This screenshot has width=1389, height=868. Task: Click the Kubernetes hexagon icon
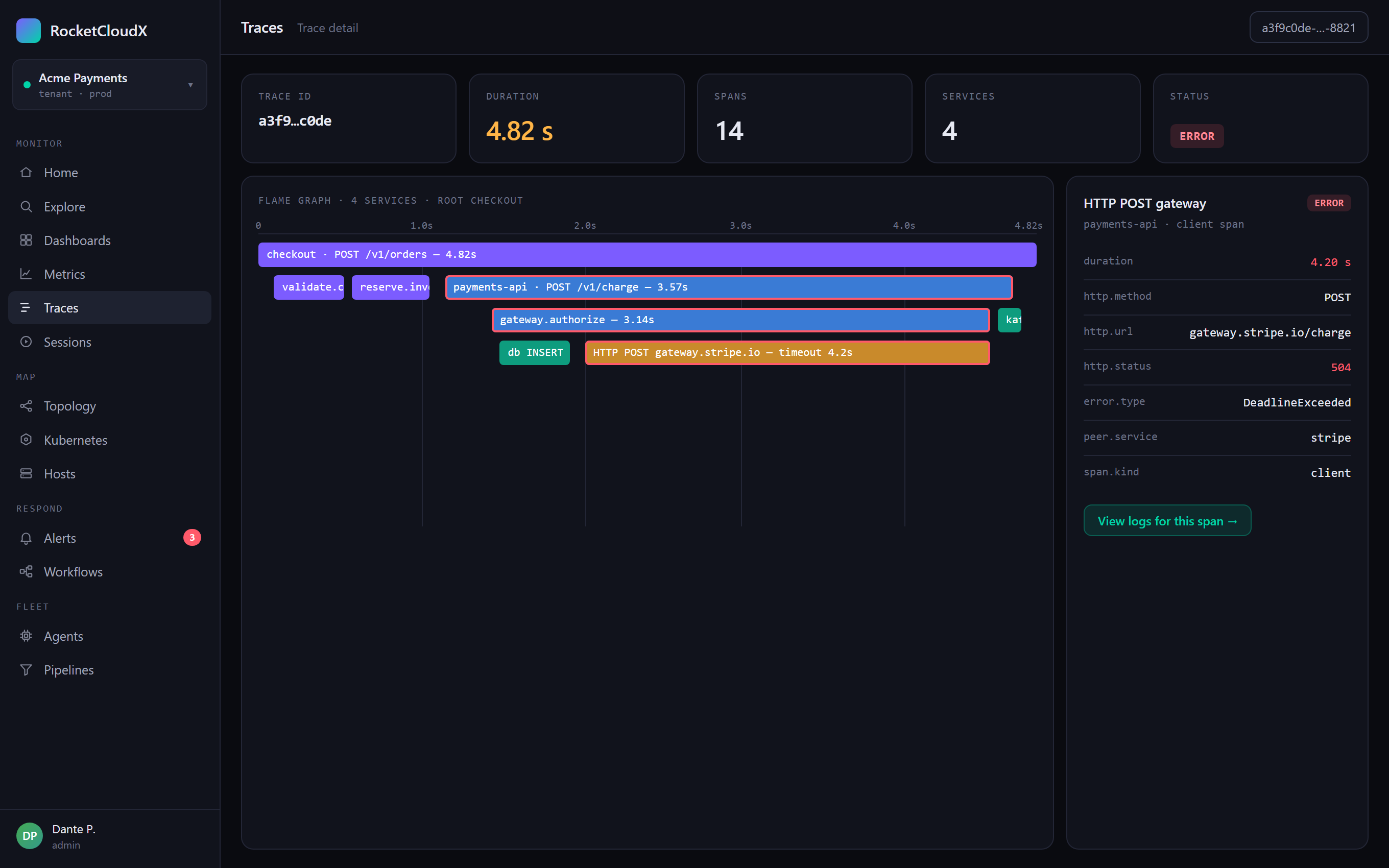[26, 440]
